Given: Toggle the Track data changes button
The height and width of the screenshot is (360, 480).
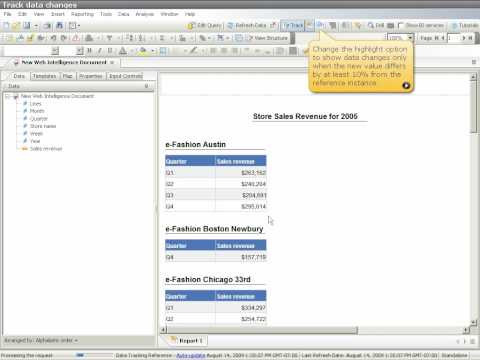Looking at the screenshot, I should pos(293,25).
